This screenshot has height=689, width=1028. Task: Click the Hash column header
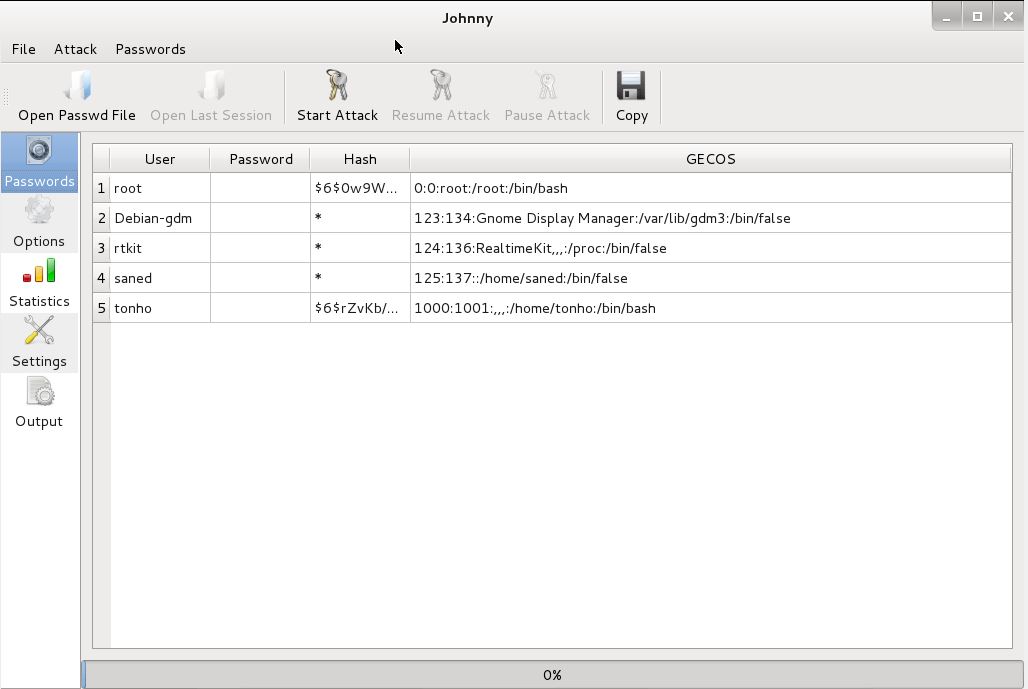(360, 159)
